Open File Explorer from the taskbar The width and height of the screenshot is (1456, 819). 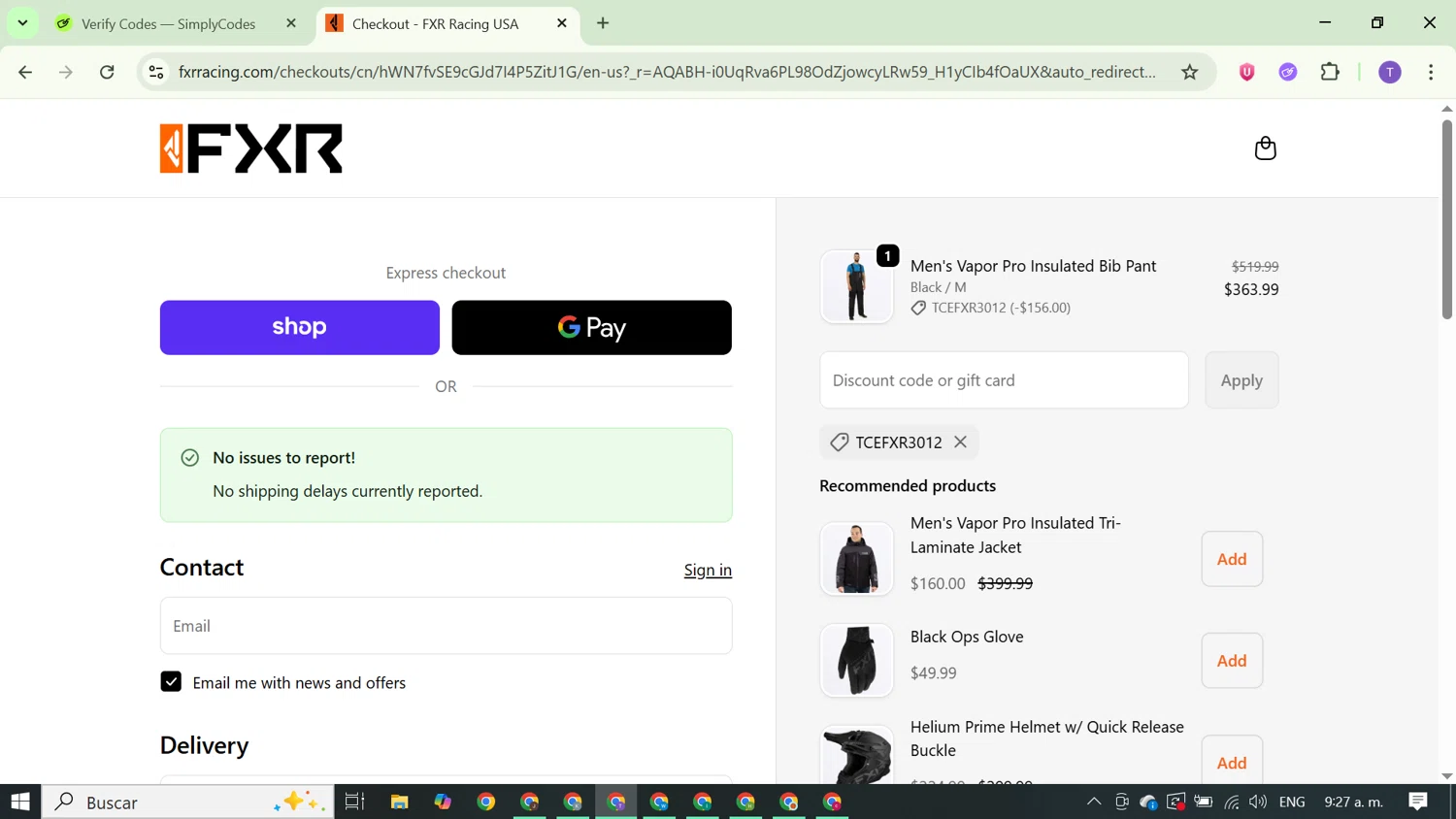coord(399,802)
